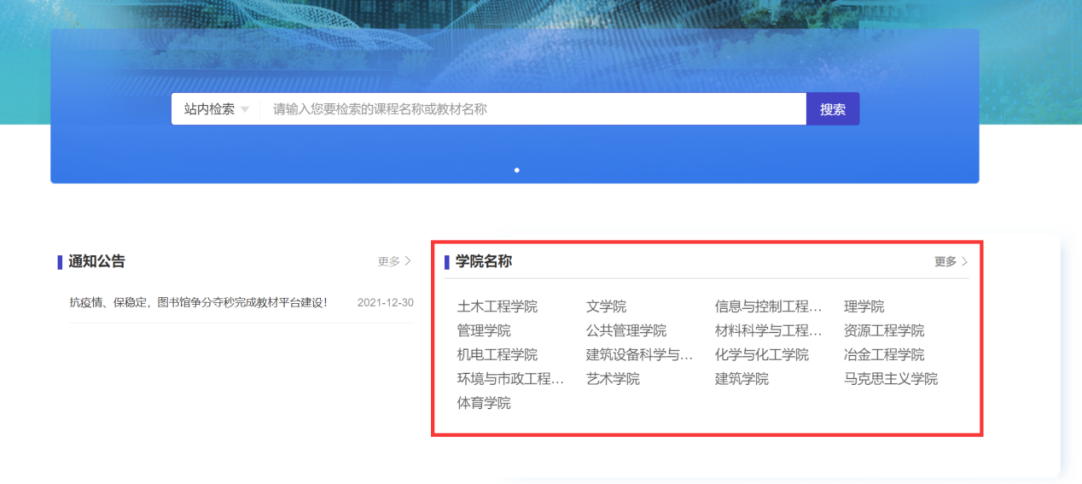Select the carousel indicator dot
The height and width of the screenshot is (484, 1082).
(x=517, y=170)
